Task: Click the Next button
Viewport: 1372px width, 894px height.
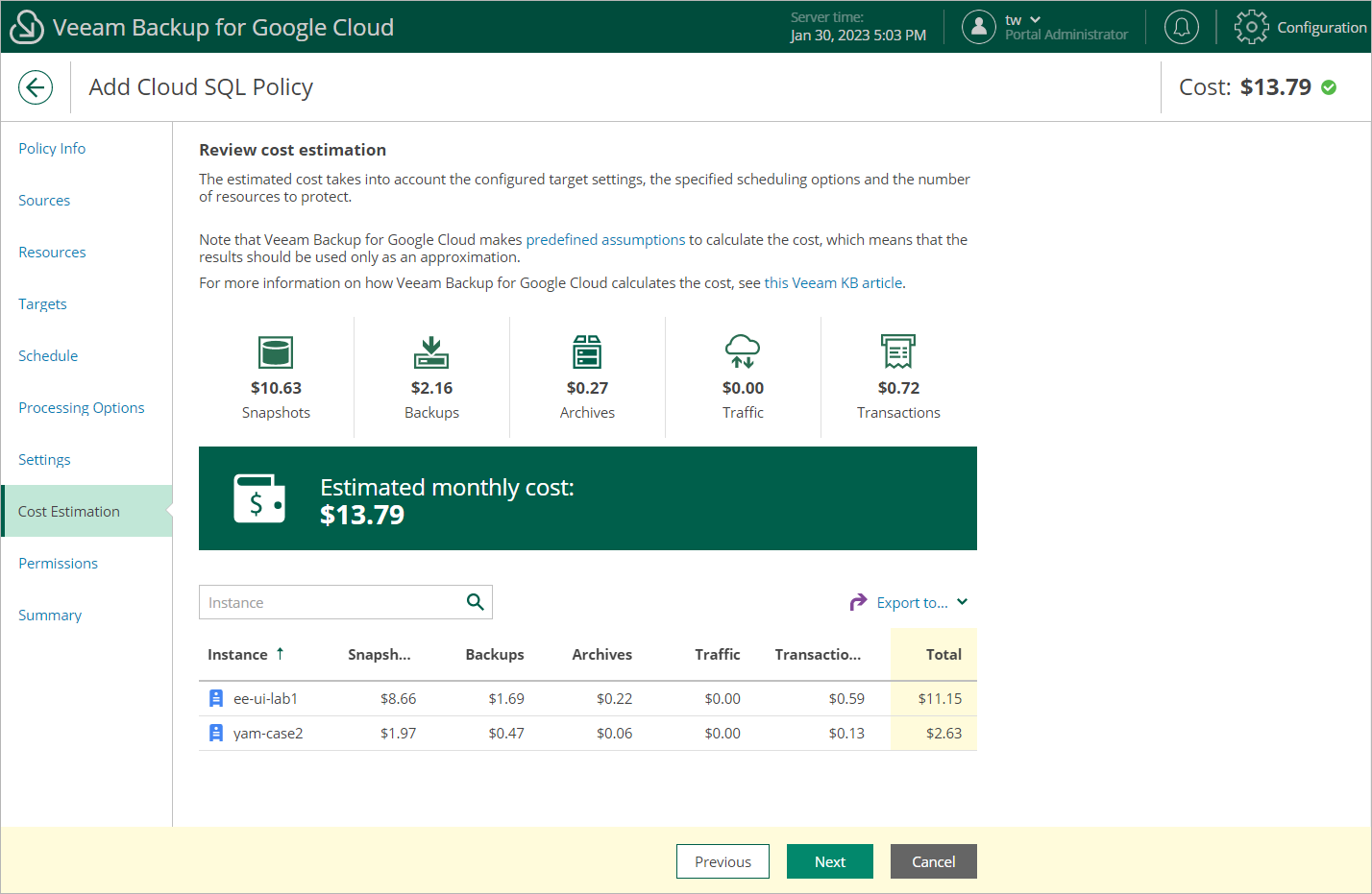Action: tap(830, 861)
